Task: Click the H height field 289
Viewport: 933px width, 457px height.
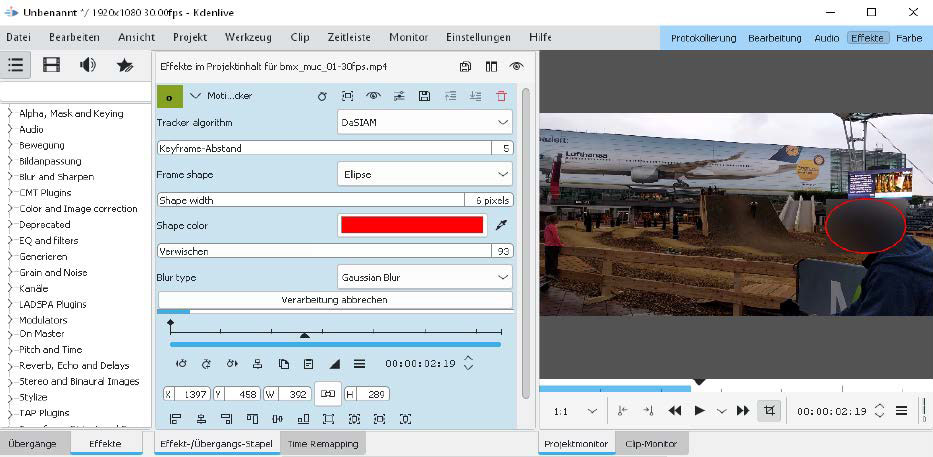Action: coord(366,394)
